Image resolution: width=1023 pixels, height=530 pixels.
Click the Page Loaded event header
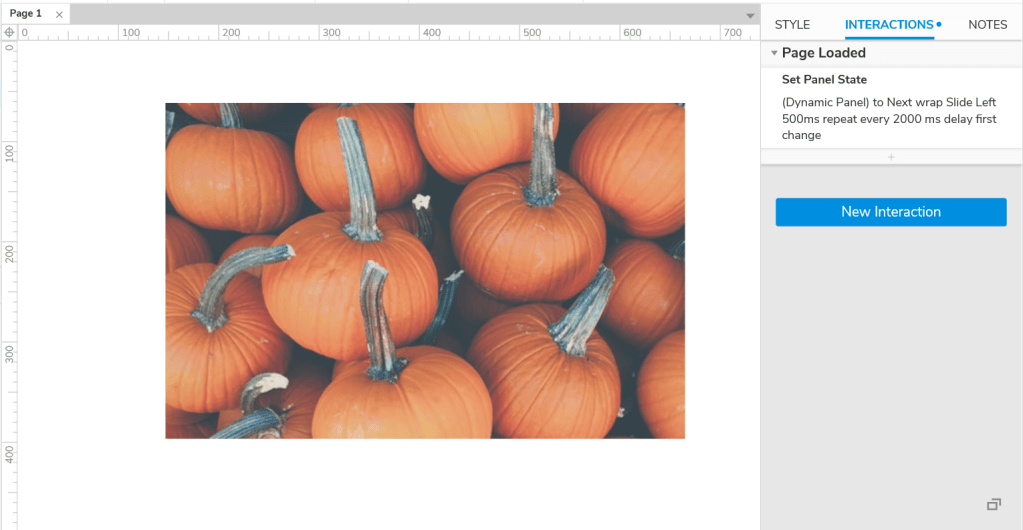tap(824, 53)
